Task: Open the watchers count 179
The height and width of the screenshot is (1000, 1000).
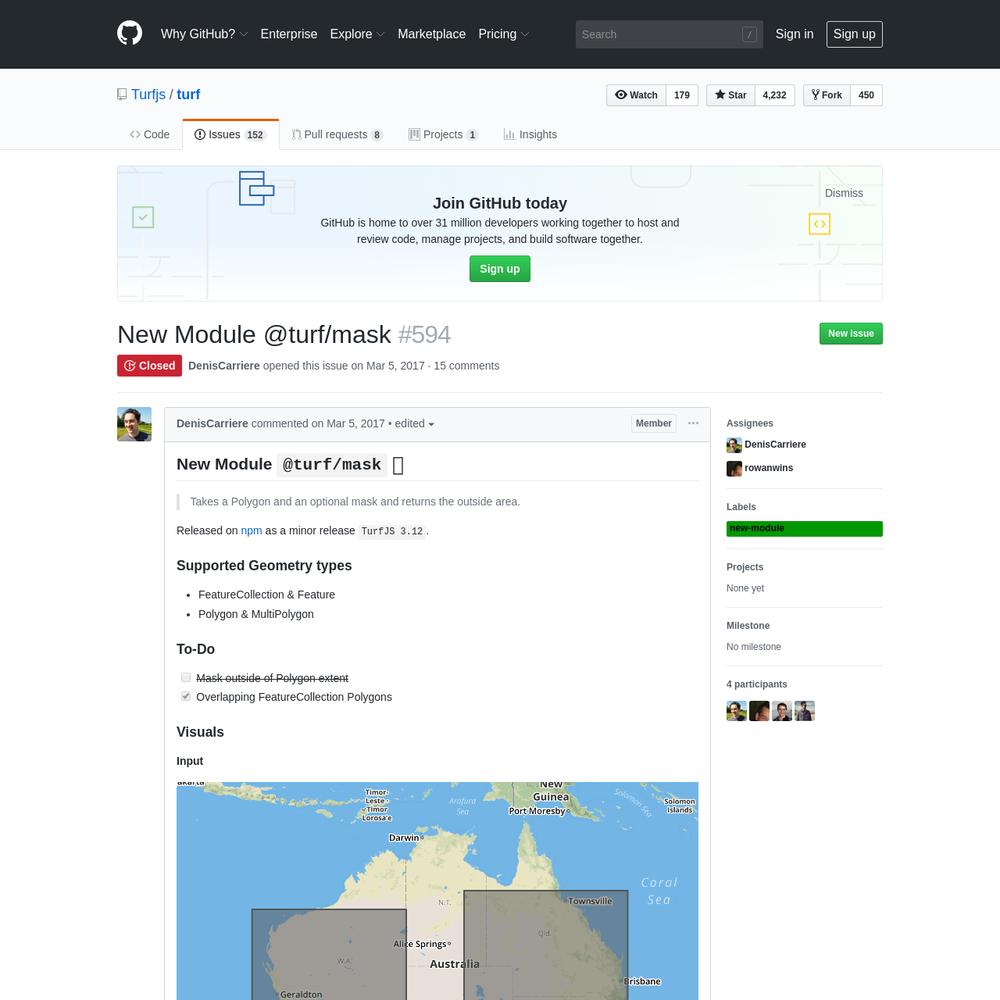Action: 682,95
